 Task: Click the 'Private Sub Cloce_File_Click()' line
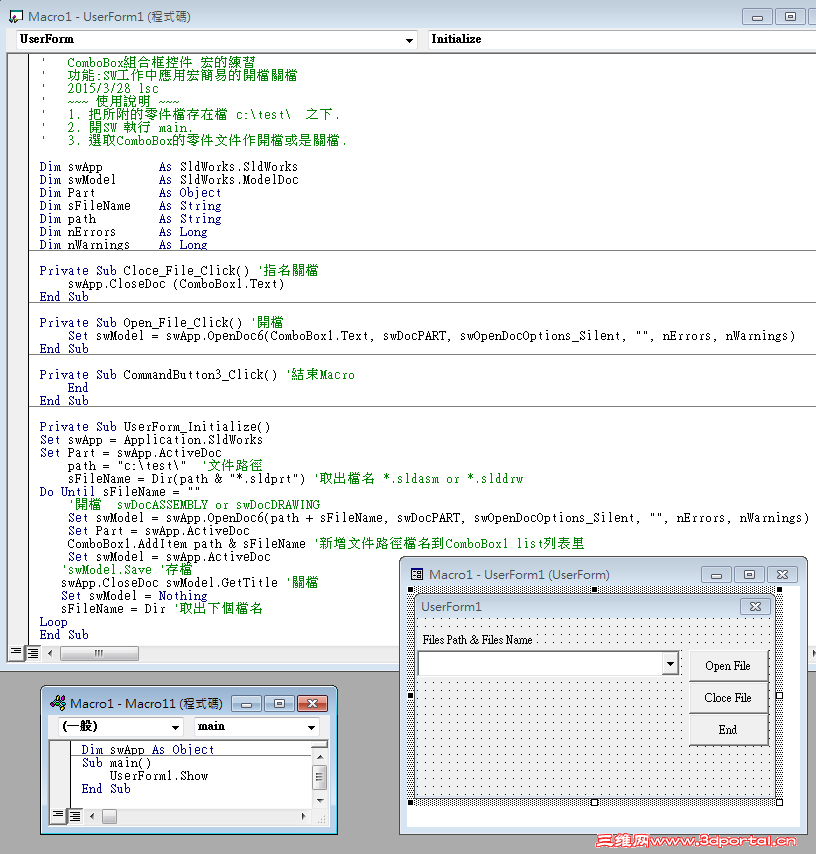[x=144, y=271]
